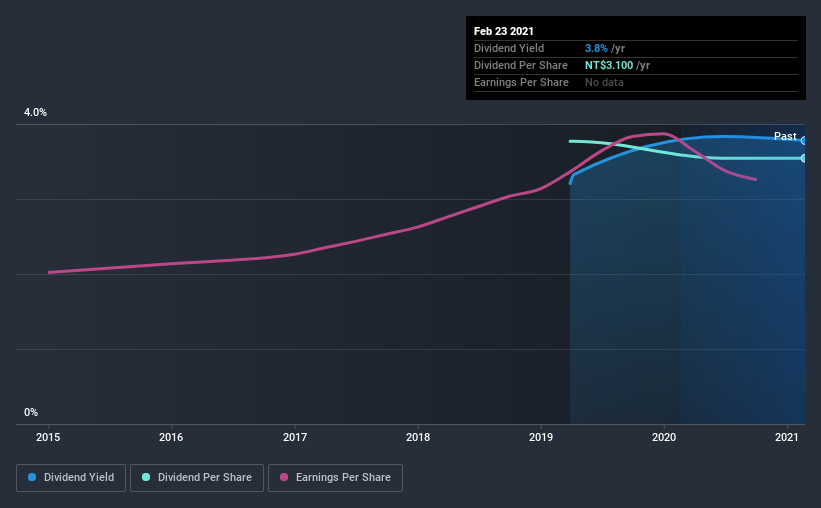This screenshot has height=508, width=821.
Task: Toggle the Dividend Yield legend button
Action: 71,478
